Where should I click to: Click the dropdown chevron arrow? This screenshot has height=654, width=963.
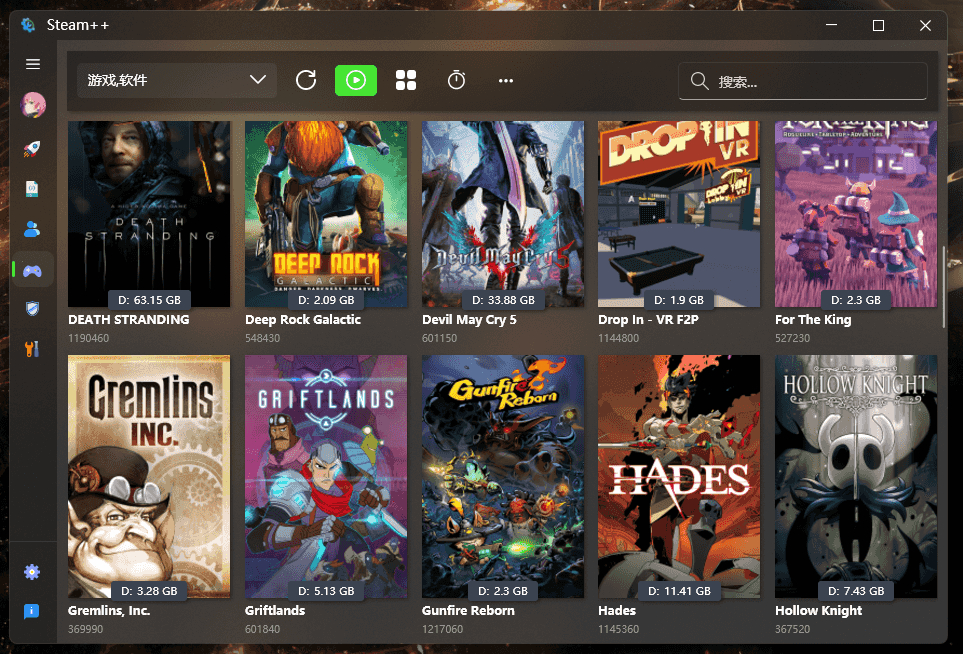point(258,80)
